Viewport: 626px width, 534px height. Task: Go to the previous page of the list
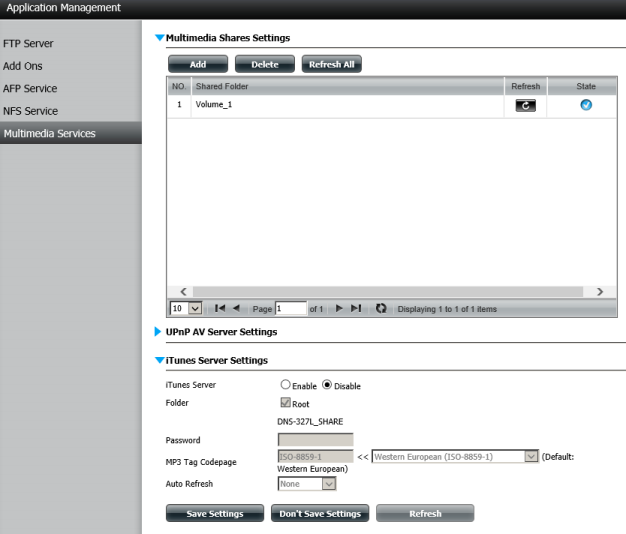click(236, 309)
